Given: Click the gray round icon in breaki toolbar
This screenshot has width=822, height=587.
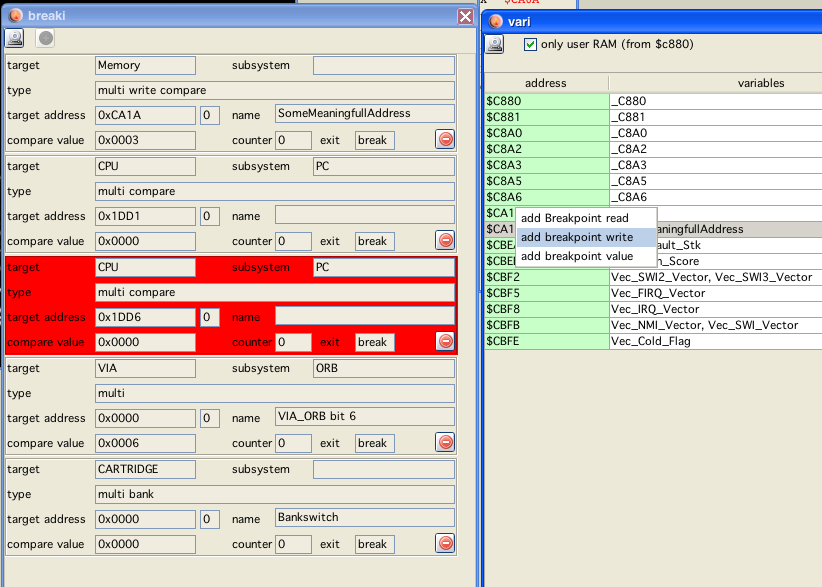Looking at the screenshot, I should coord(46,38).
